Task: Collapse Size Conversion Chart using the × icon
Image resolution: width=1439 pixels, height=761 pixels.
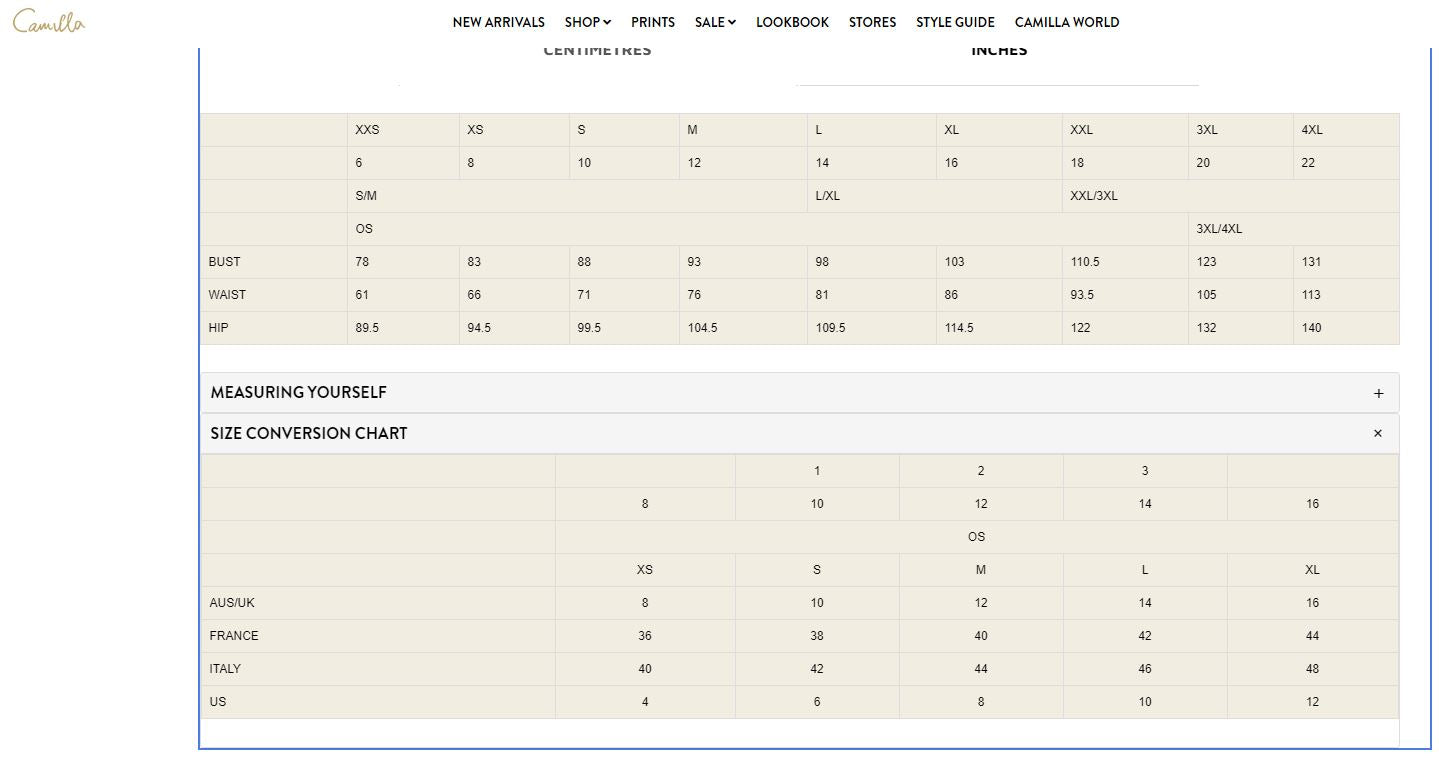Action: [x=1377, y=433]
